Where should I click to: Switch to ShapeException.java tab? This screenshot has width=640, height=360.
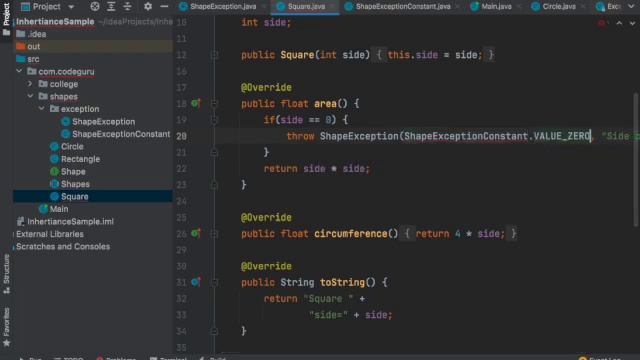point(223,7)
